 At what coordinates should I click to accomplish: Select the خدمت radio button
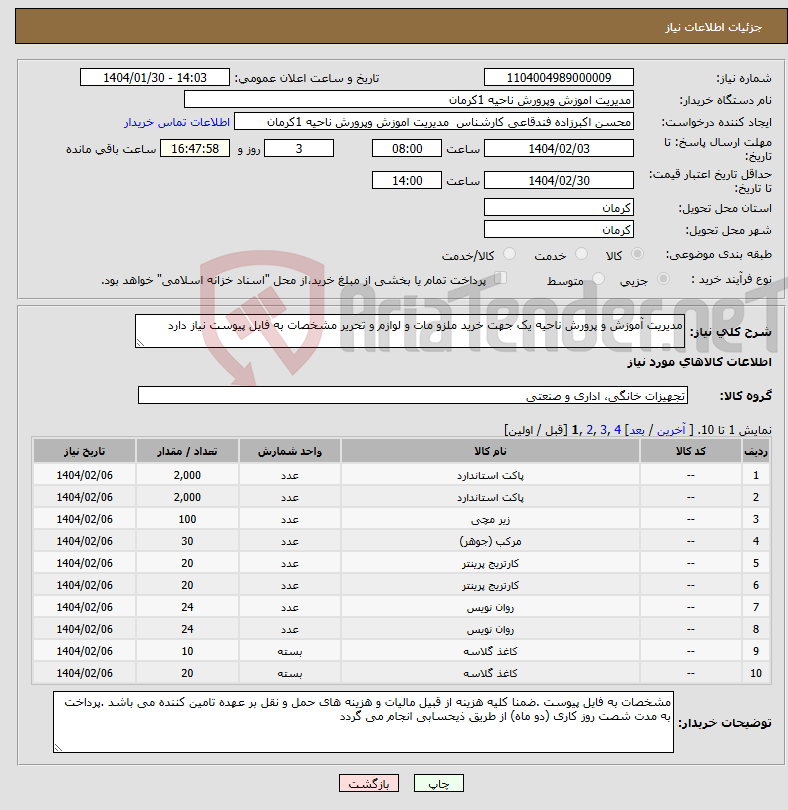click(581, 254)
